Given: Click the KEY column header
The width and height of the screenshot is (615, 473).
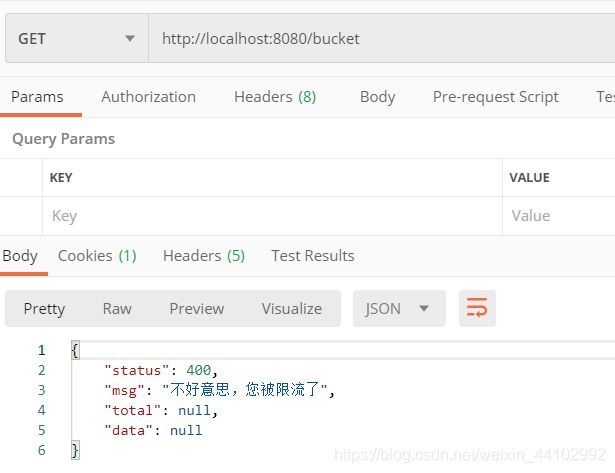Looking at the screenshot, I should click(x=61, y=178).
